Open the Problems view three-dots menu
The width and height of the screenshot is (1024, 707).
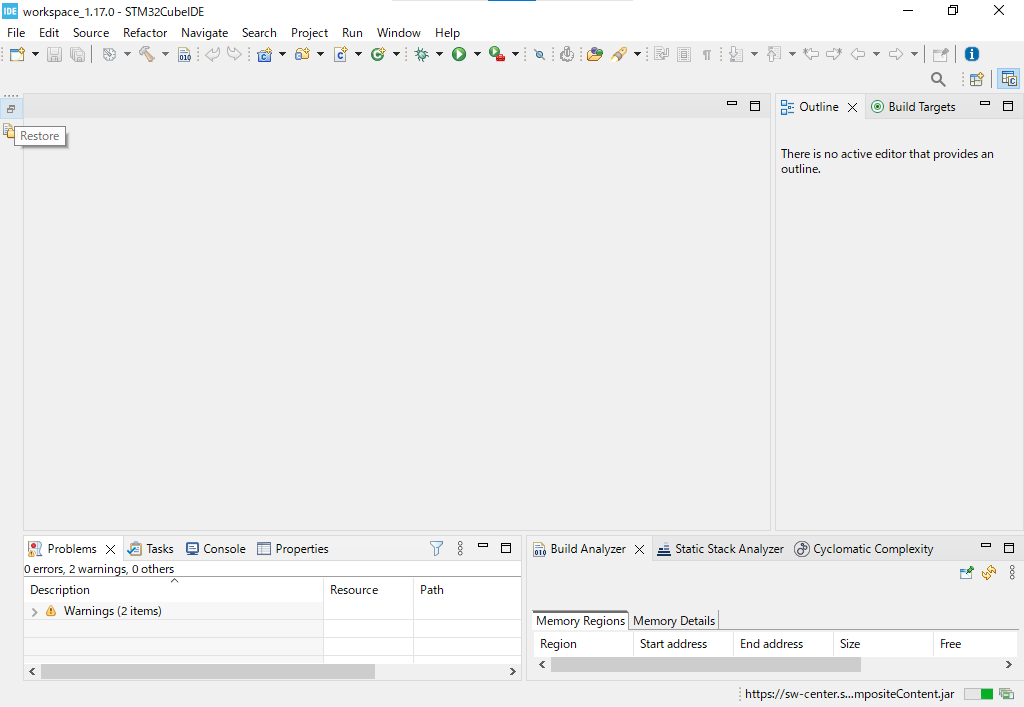click(x=460, y=548)
